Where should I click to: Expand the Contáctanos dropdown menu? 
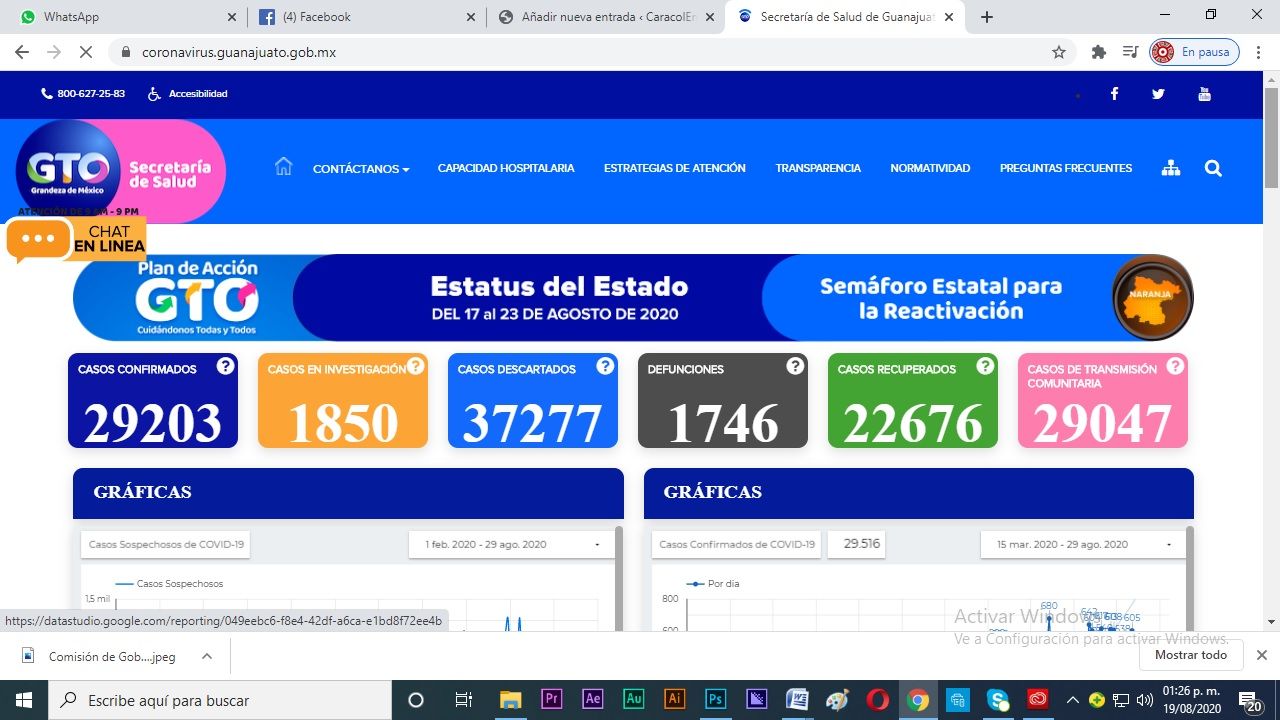pos(361,169)
